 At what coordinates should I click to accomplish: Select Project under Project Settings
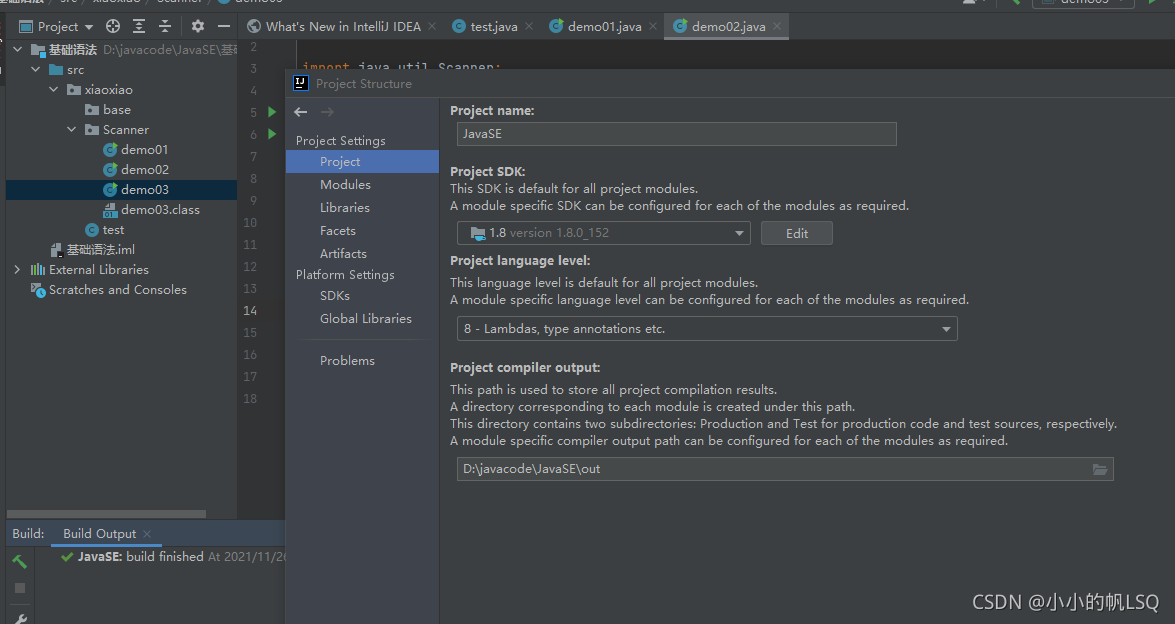[x=362, y=162]
